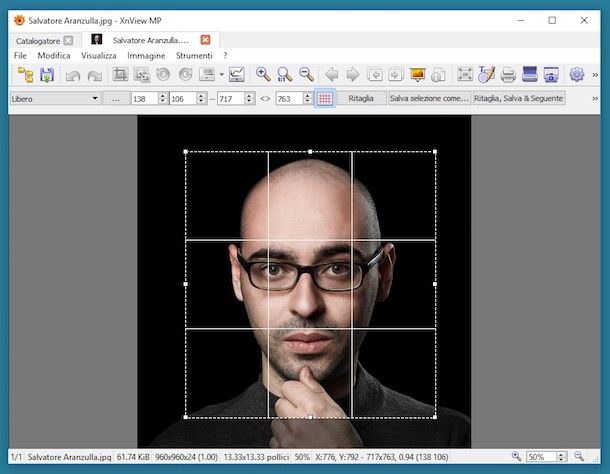Swap width and height with <> button
This screenshot has height=474, width=610.
pyautogui.click(x=265, y=98)
